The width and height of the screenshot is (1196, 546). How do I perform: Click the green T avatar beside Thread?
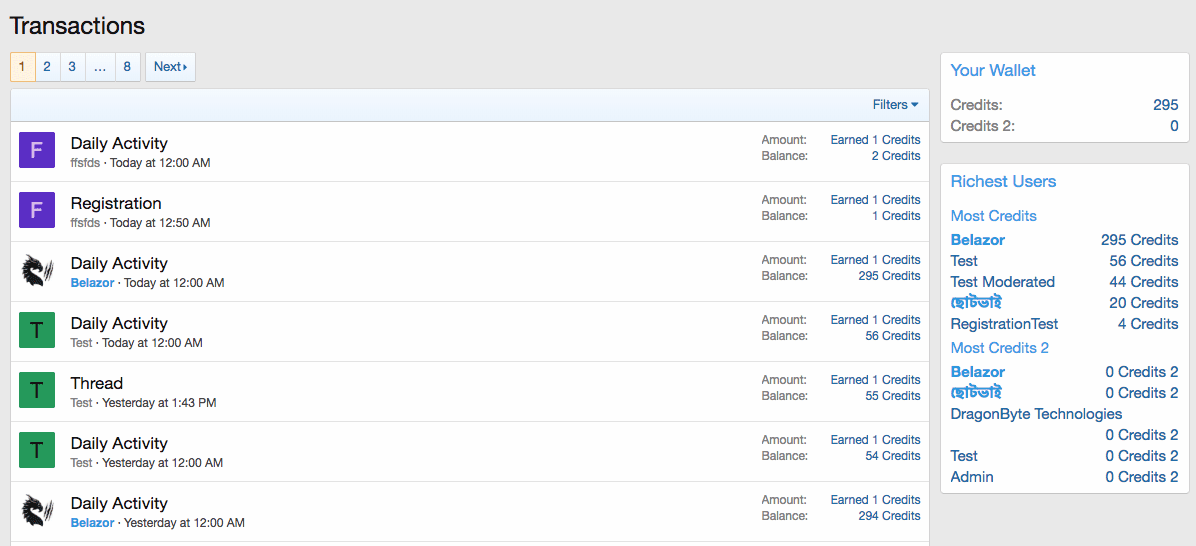(37, 391)
